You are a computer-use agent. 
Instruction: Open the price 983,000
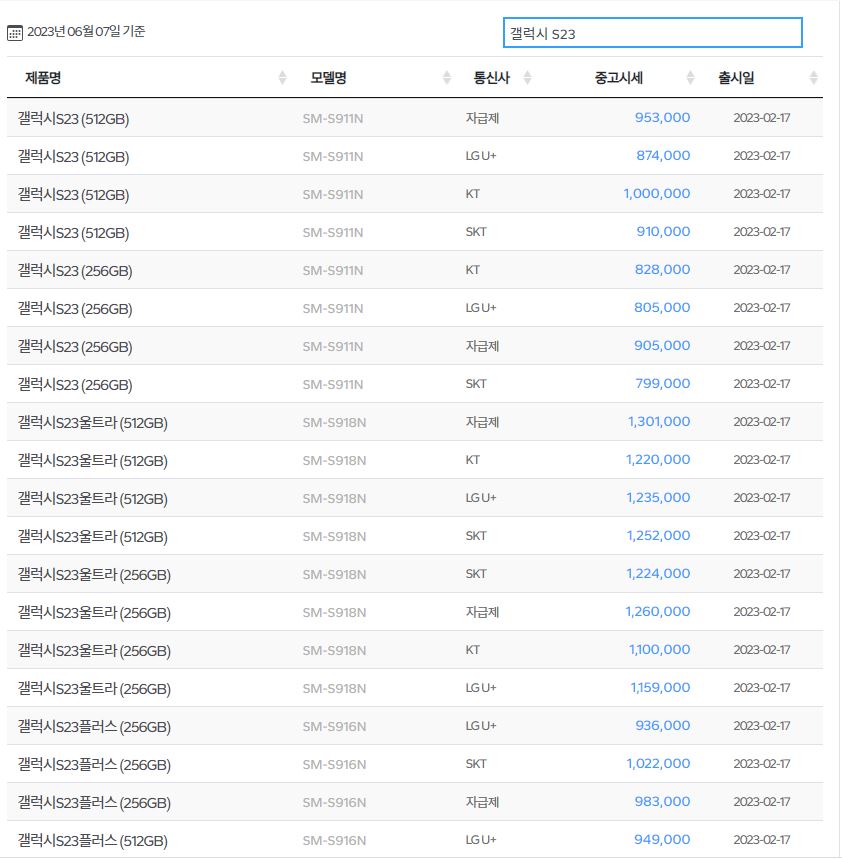coord(662,801)
